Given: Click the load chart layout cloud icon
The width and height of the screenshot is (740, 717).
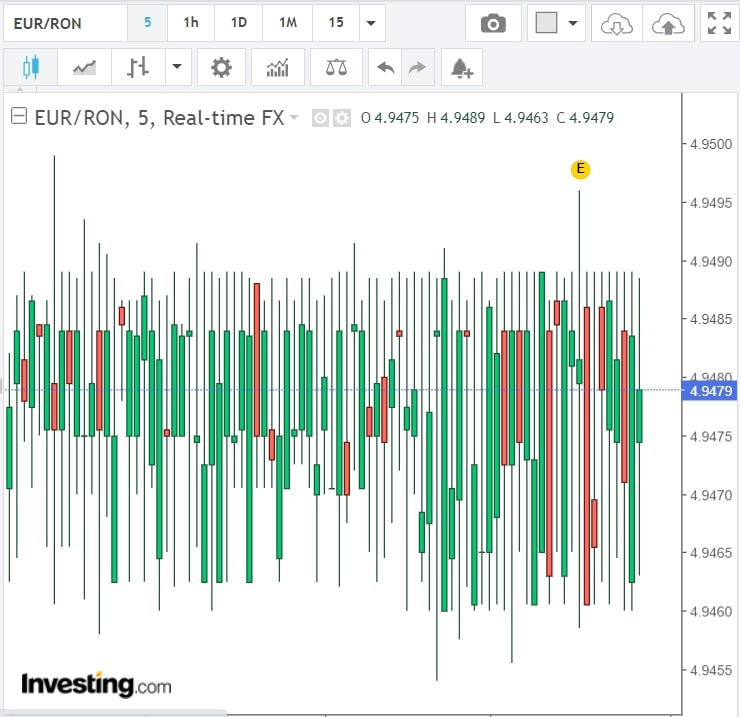Looking at the screenshot, I should pos(616,23).
